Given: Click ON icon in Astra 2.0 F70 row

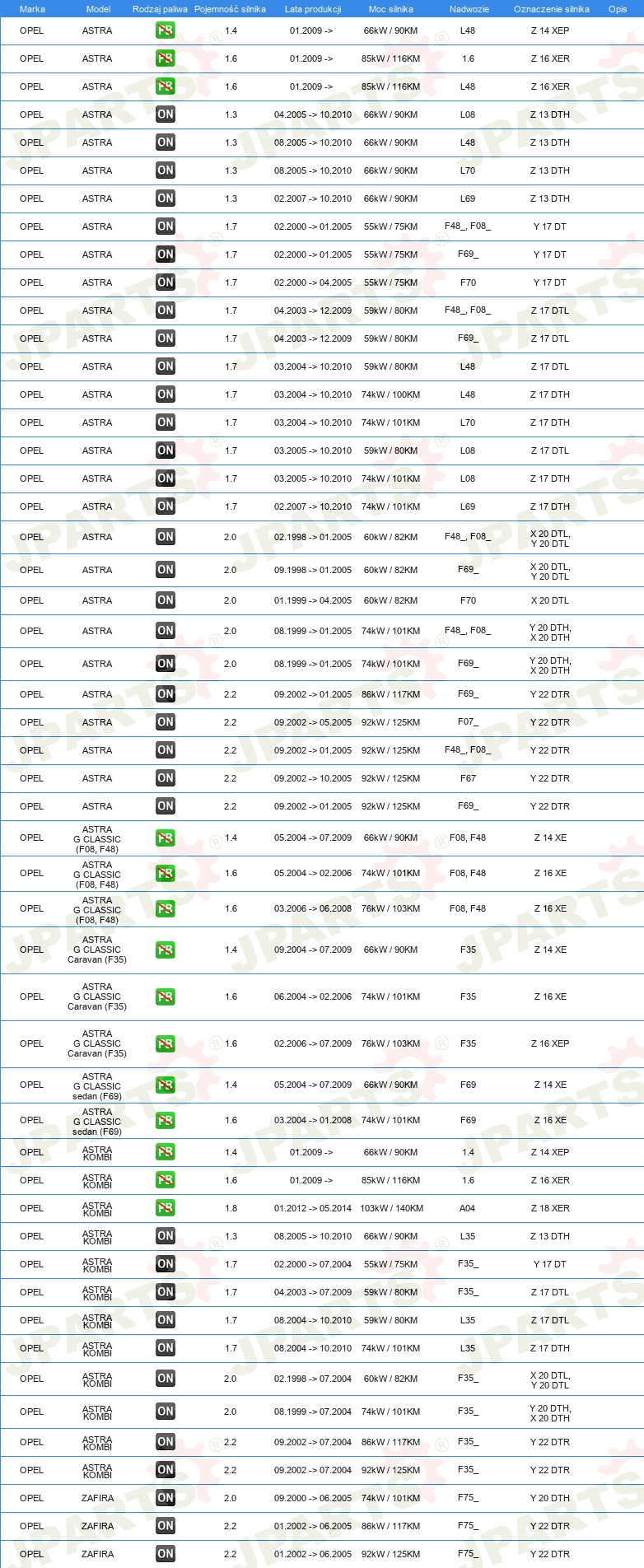Looking at the screenshot, I should pos(166,600).
